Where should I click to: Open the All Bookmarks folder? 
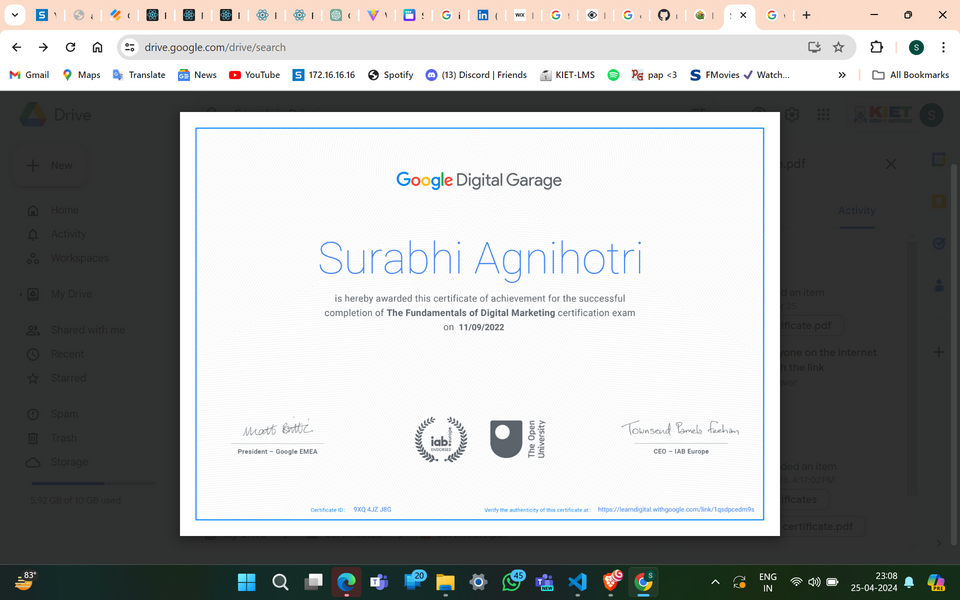click(x=910, y=75)
